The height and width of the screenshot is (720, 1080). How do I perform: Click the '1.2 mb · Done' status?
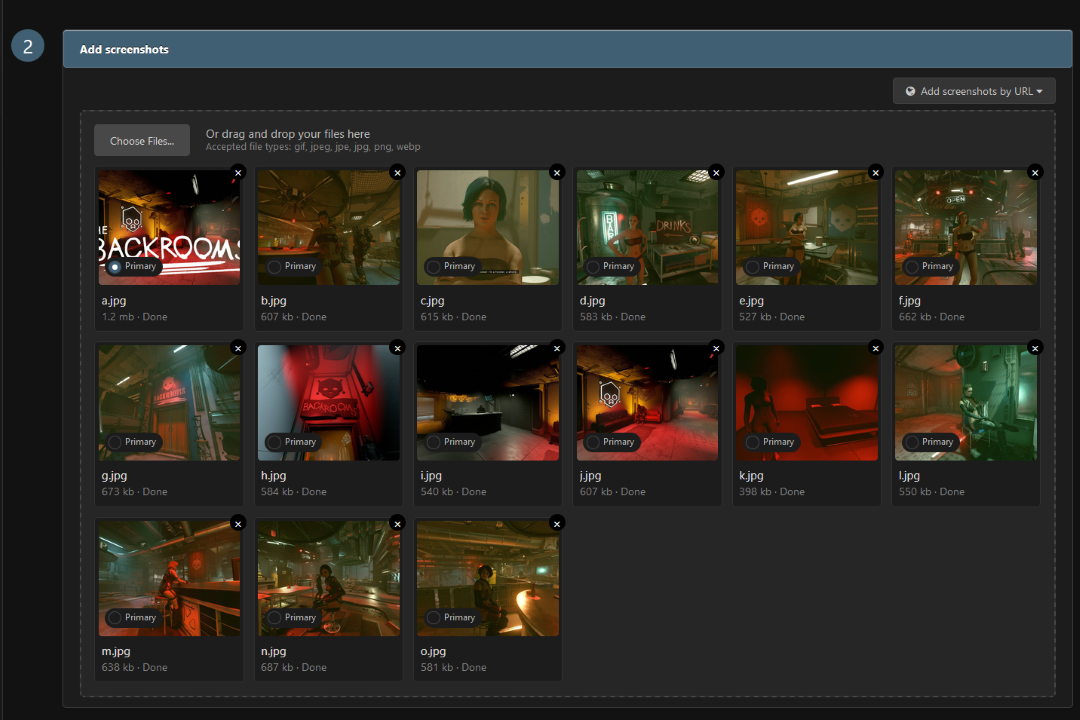pyautogui.click(x=134, y=317)
